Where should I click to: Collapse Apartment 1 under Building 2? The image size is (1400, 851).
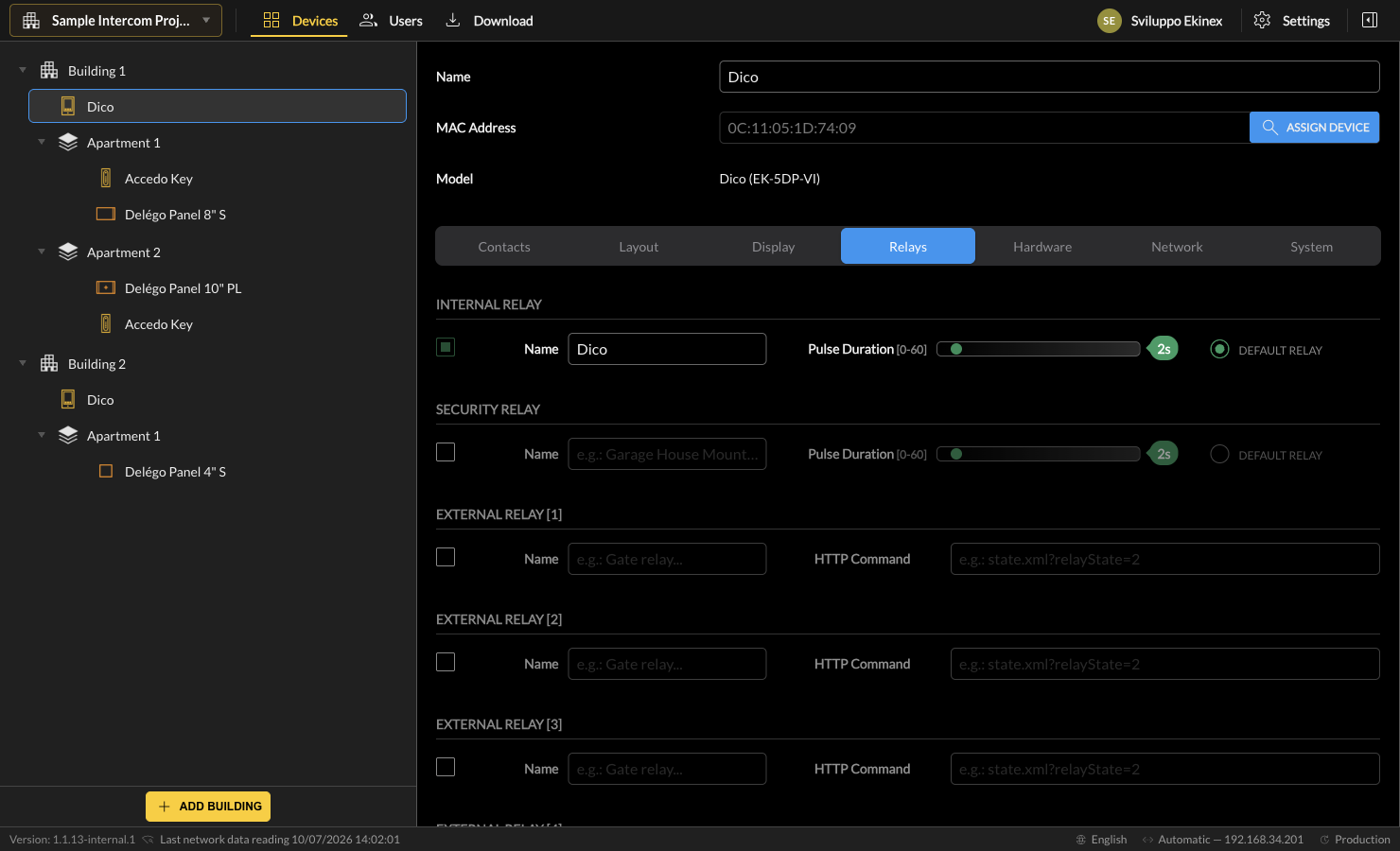pos(42,436)
